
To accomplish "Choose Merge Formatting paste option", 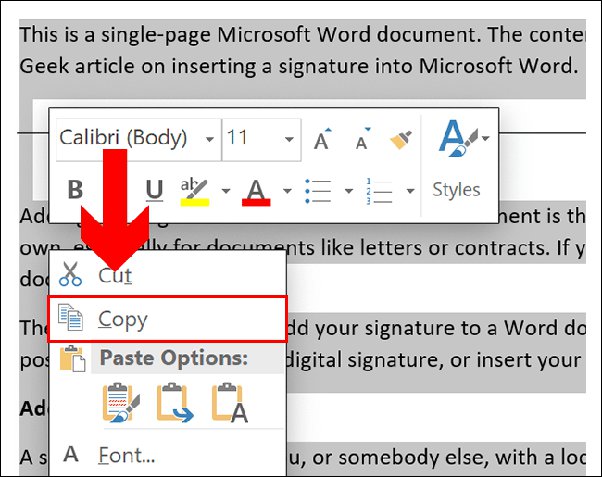I will point(173,402).
